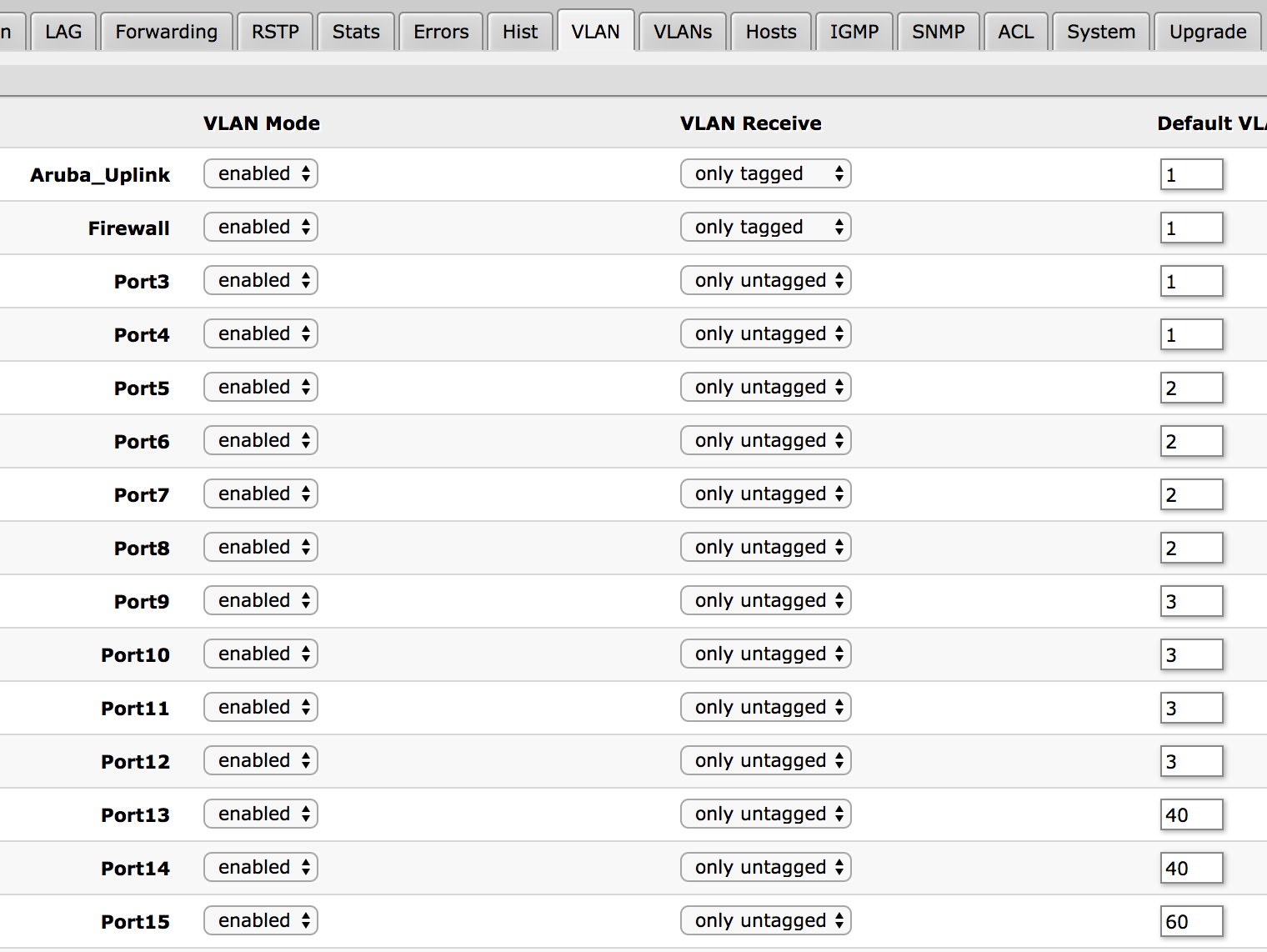1267x952 pixels.
Task: Open the ACL tab
Action: (x=1015, y=32)
